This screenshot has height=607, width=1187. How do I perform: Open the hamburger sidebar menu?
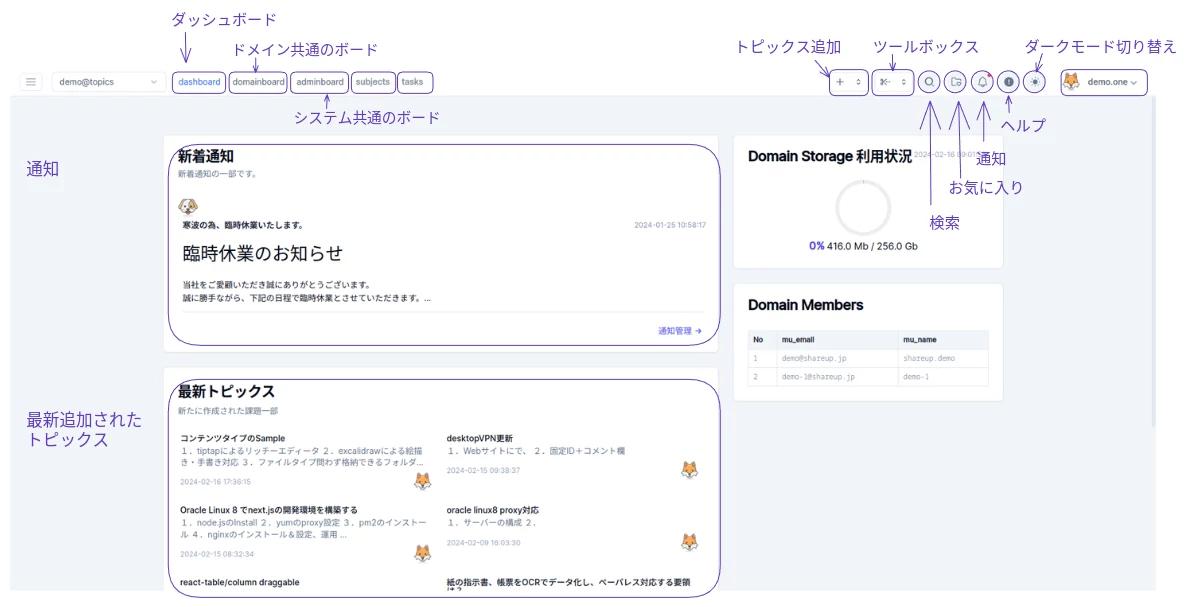[x=30, y=82]
